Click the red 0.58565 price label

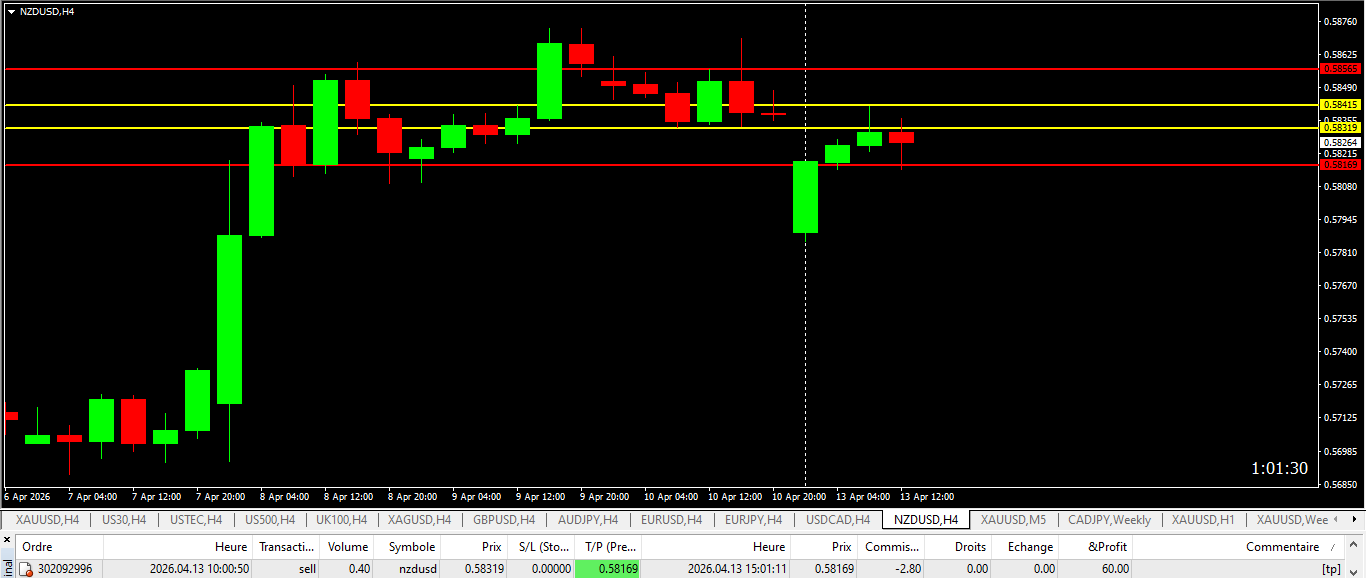(x=1341, y=69)
